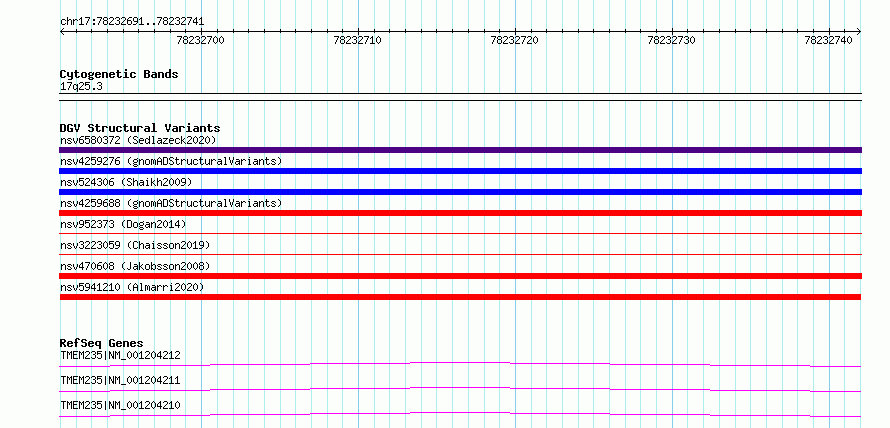Click the magenta NM_001204210 gene line
This screenshot has height=428, width=890.
coord(460,414)
